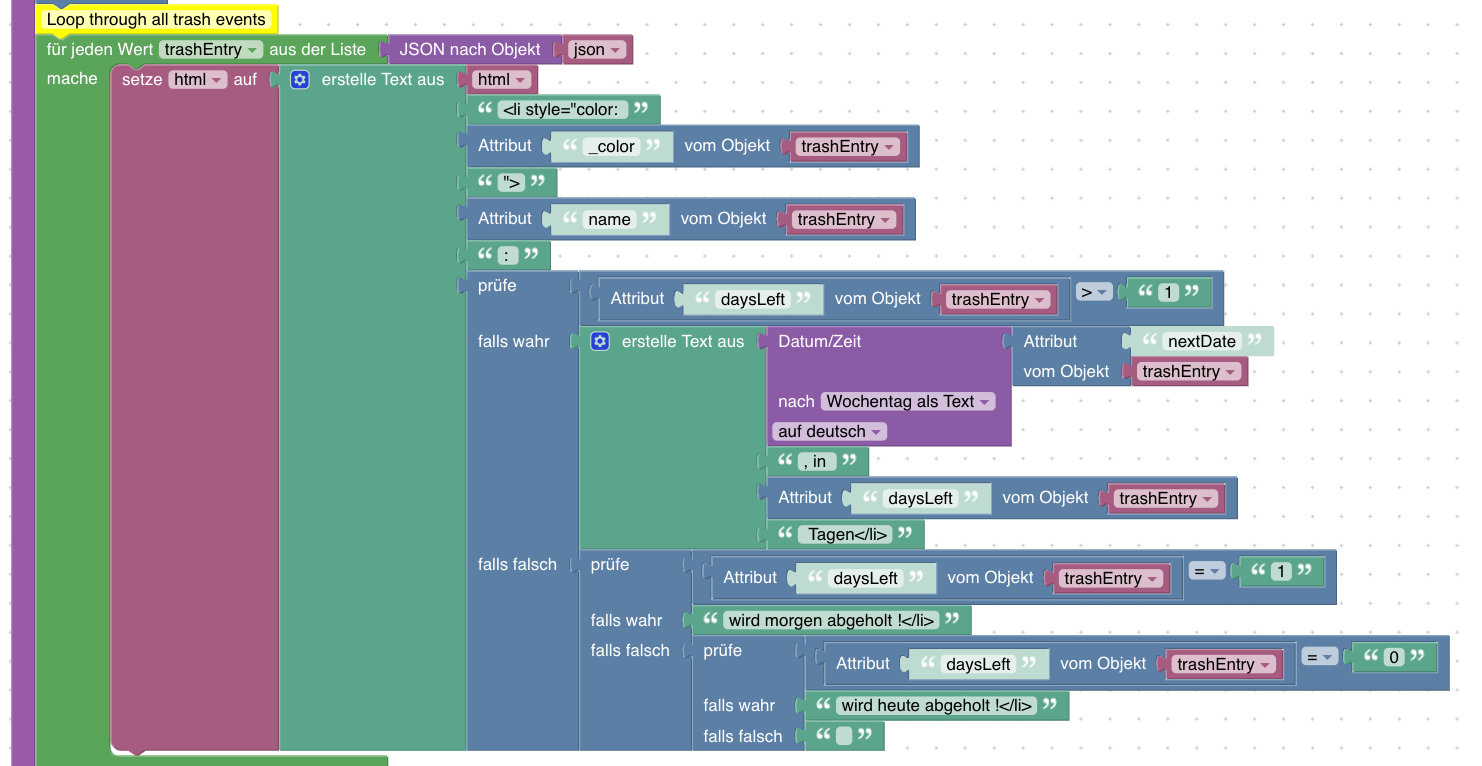This screenshot has height=766, width=1482.
Task: Open '=' operator dropdown compared with 0
Action: (1320, 657)
